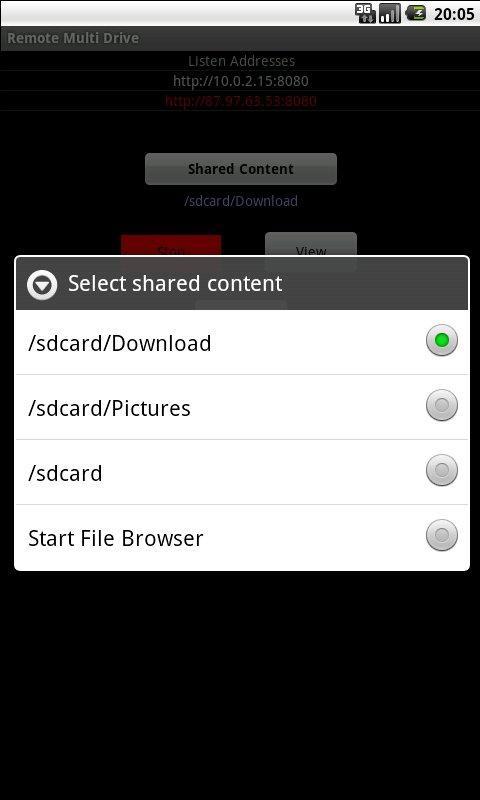
Task: Open the http://10.0.2.15:8080 address link
Action: coord(241,81)
